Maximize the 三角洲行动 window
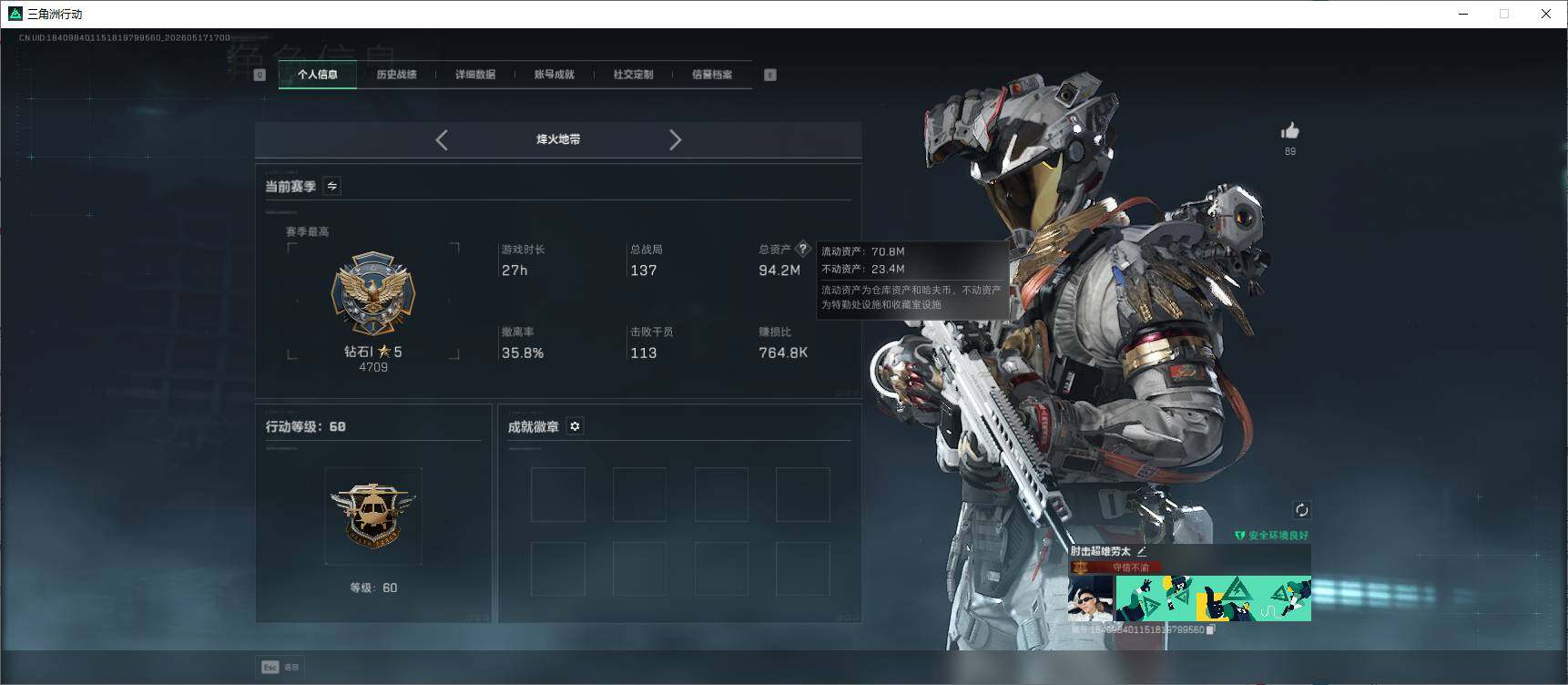Viewport: 1568px width, 685px height. click(x=1504, y=14)
